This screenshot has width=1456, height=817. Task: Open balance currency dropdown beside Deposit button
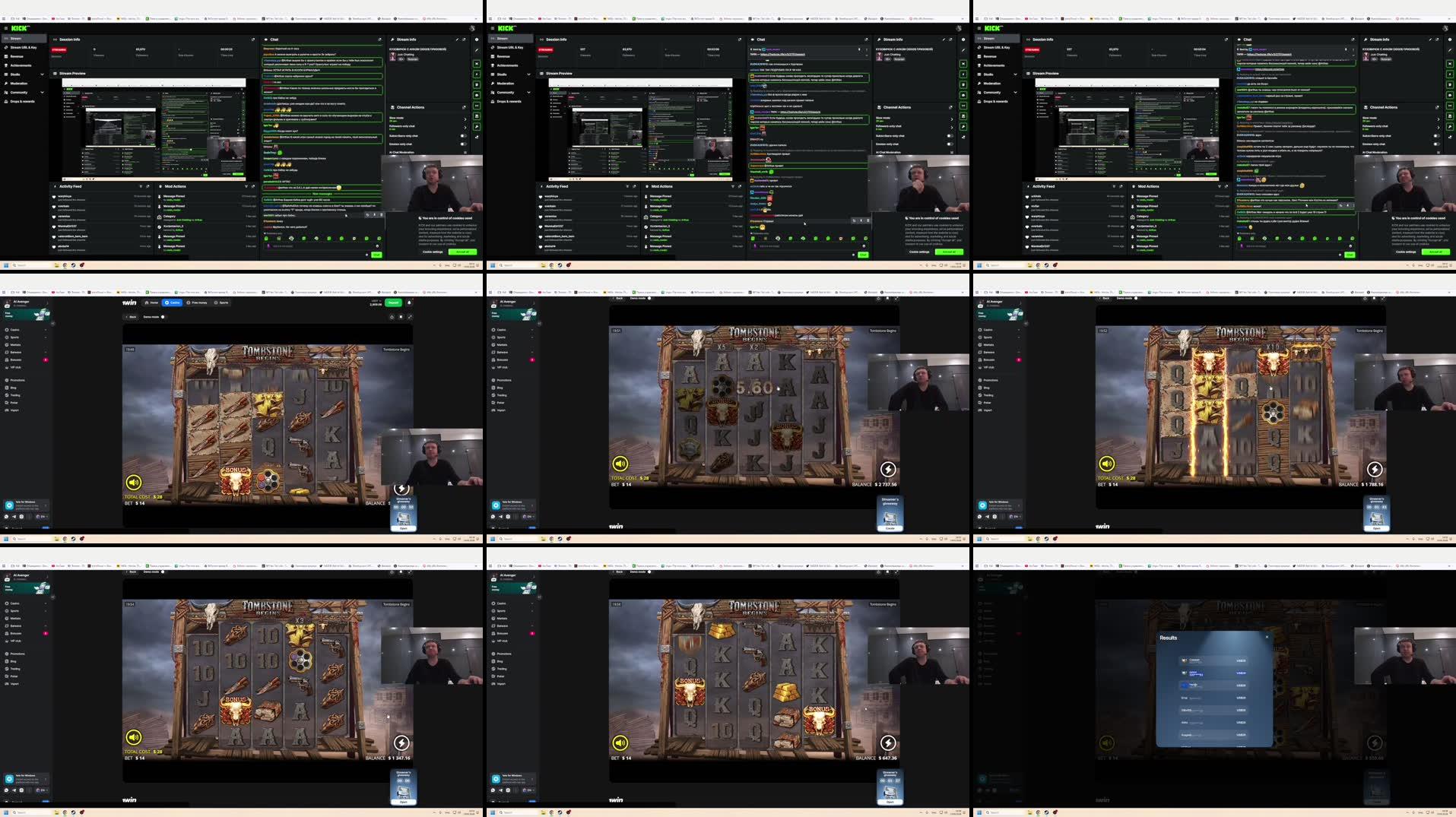[x=376, y=302]
